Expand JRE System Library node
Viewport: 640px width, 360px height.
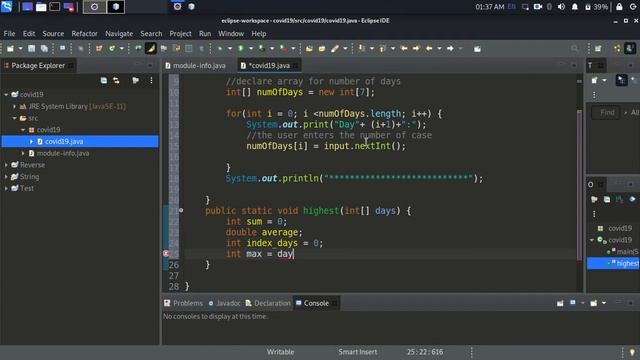click(x=15, y=107)
